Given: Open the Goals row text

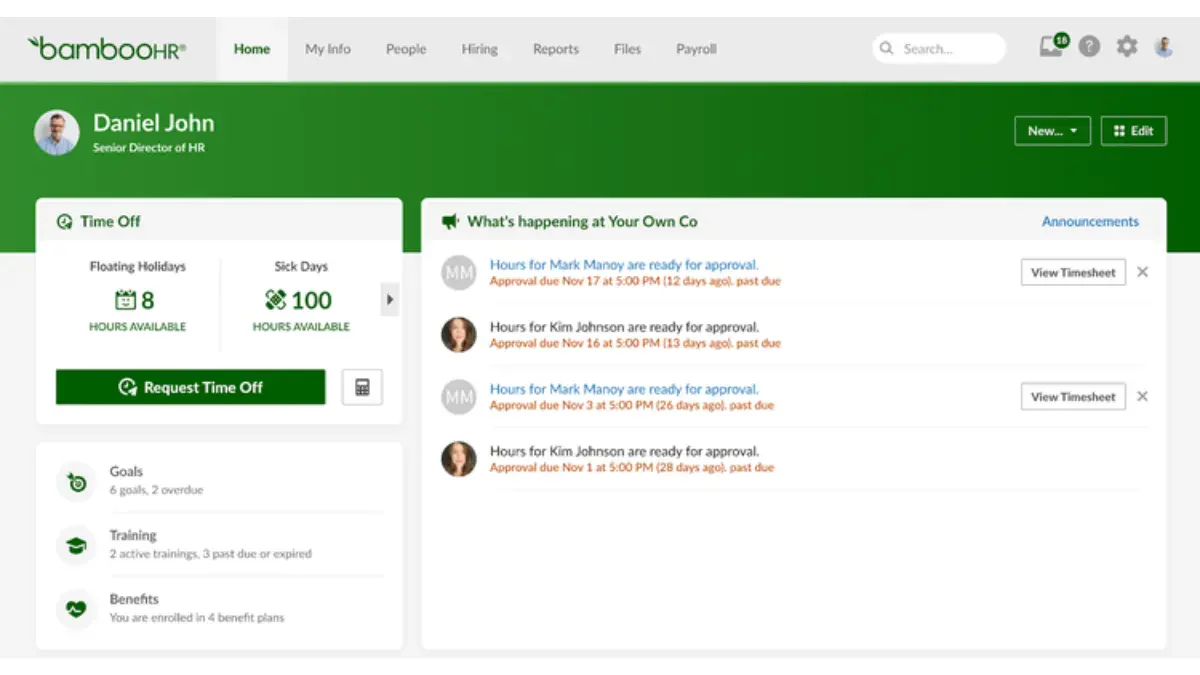Looking at the screenshot, I should (126, 471).
